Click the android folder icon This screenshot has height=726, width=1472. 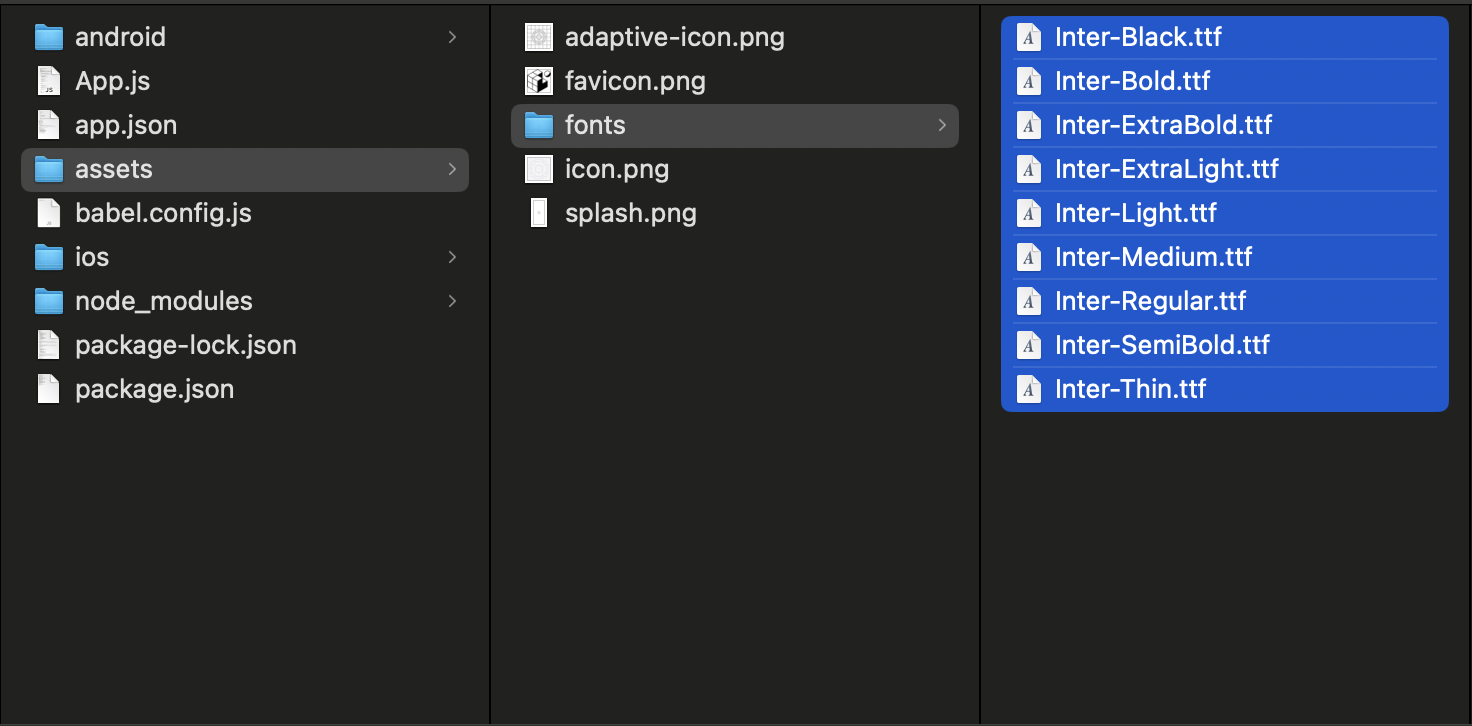tap(50, 37)
